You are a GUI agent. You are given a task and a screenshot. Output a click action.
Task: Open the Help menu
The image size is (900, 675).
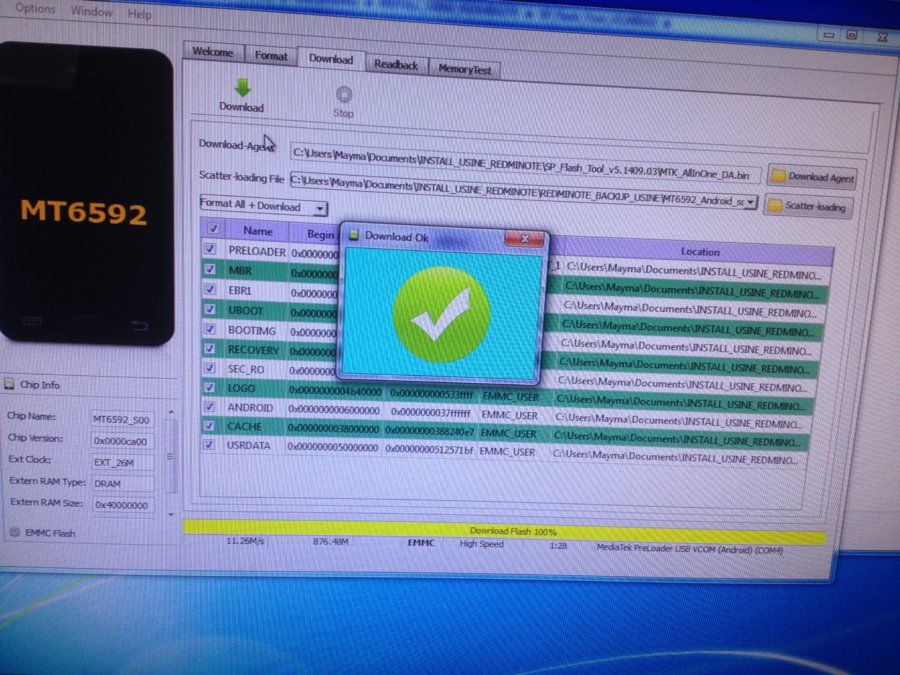139,14
